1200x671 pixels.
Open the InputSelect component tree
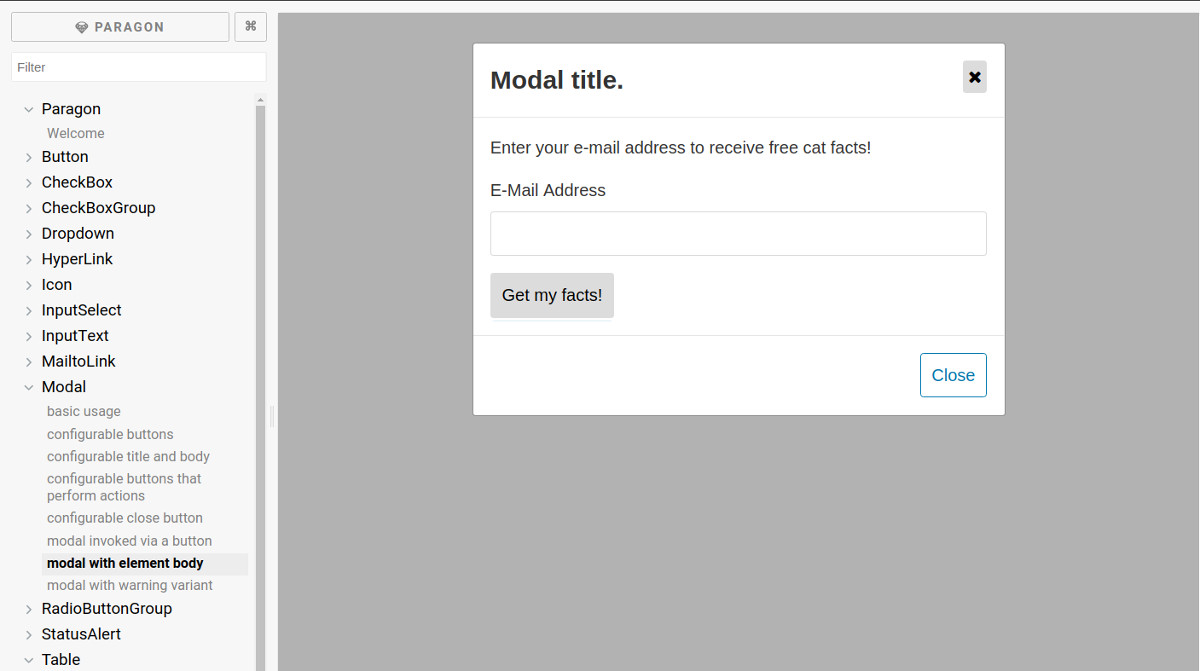coord(28,310)
